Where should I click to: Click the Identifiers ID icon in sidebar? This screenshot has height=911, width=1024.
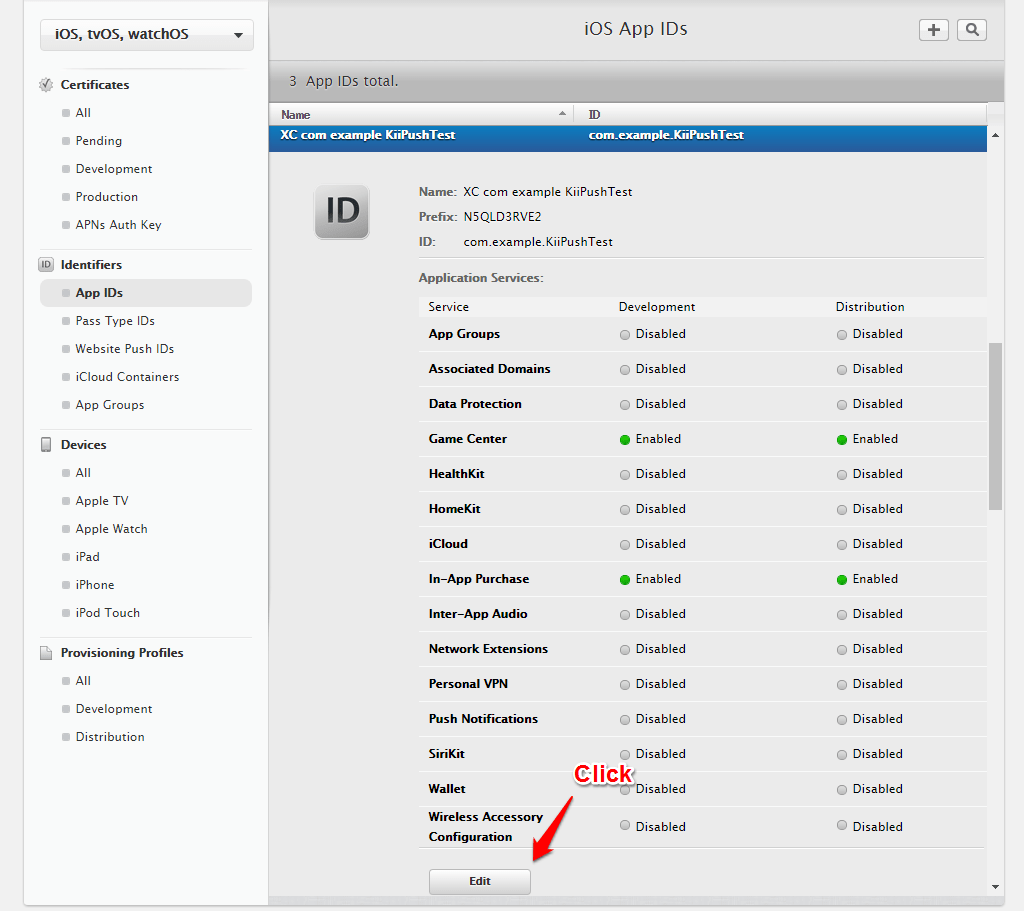[x=46, y=264]
